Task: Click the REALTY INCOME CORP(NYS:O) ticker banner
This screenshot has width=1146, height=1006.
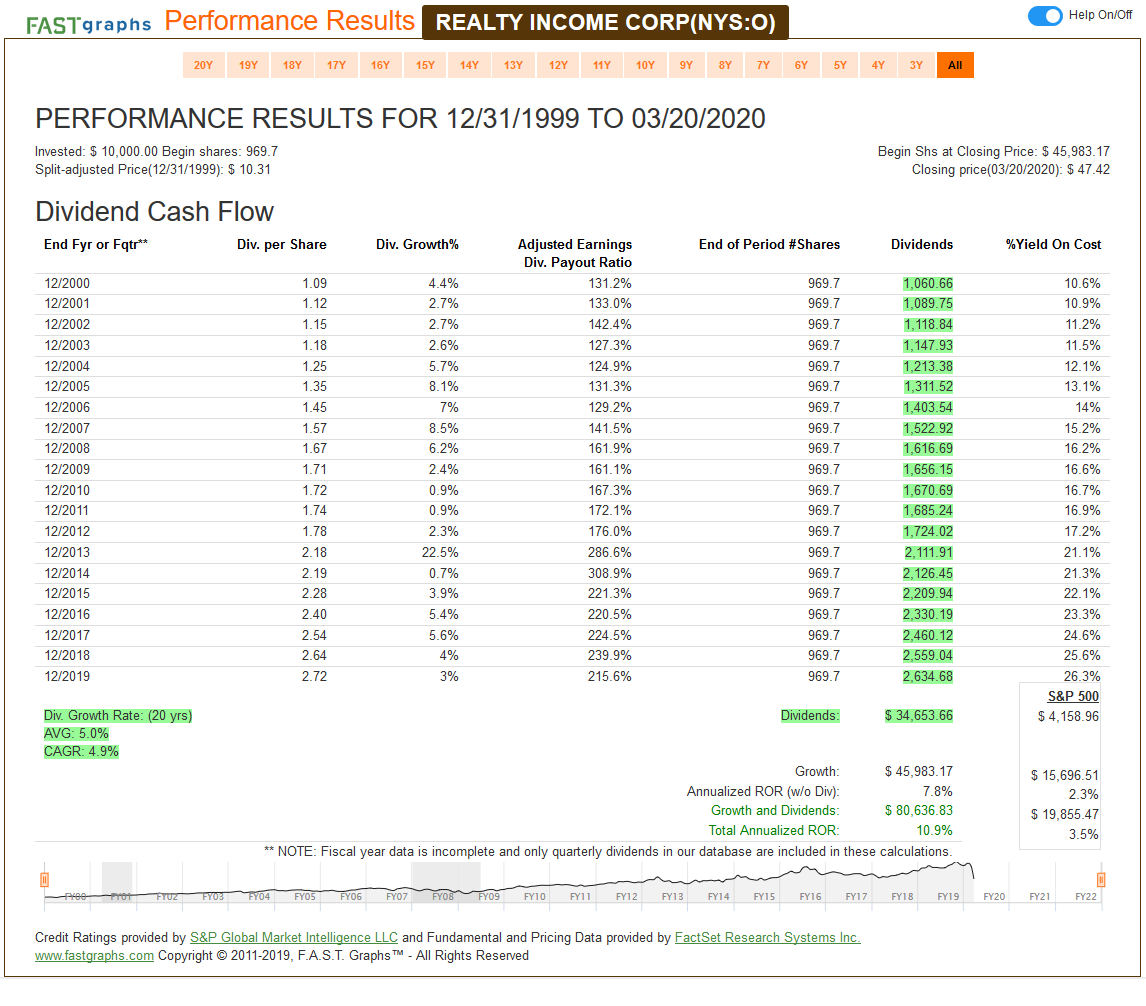Action: 605,22
